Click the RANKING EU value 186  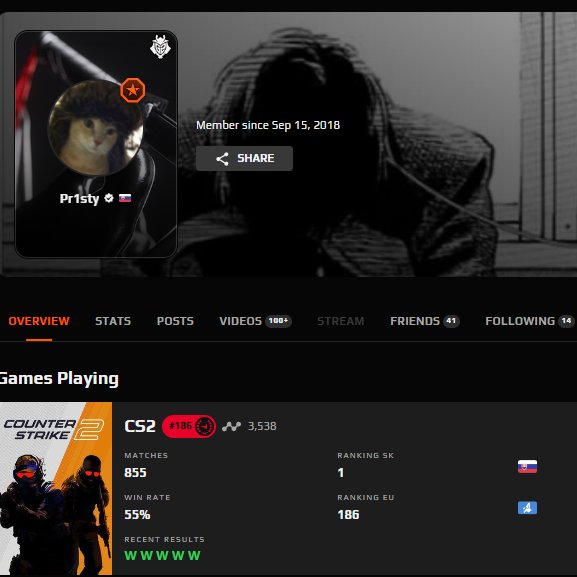(x=348, y=514)
